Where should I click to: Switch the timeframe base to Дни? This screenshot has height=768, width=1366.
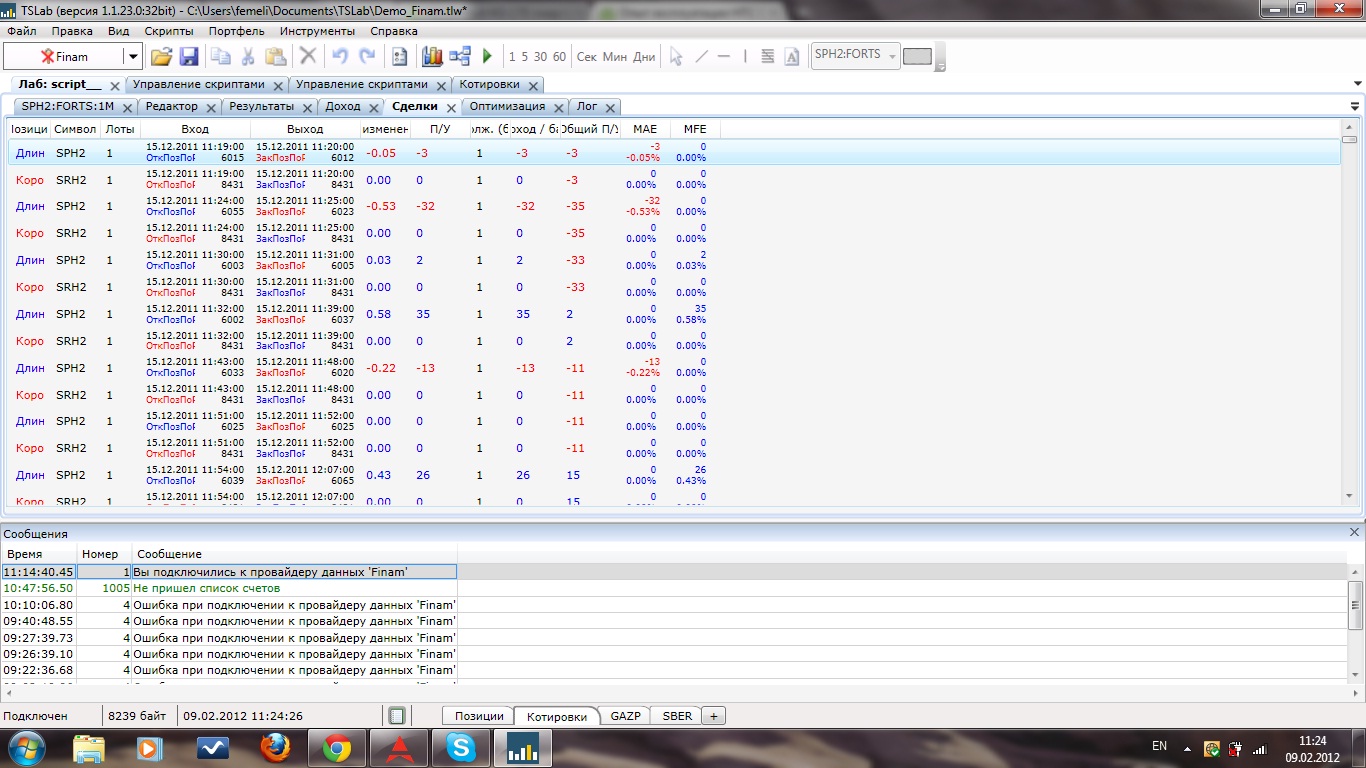[x=644, y=57]
